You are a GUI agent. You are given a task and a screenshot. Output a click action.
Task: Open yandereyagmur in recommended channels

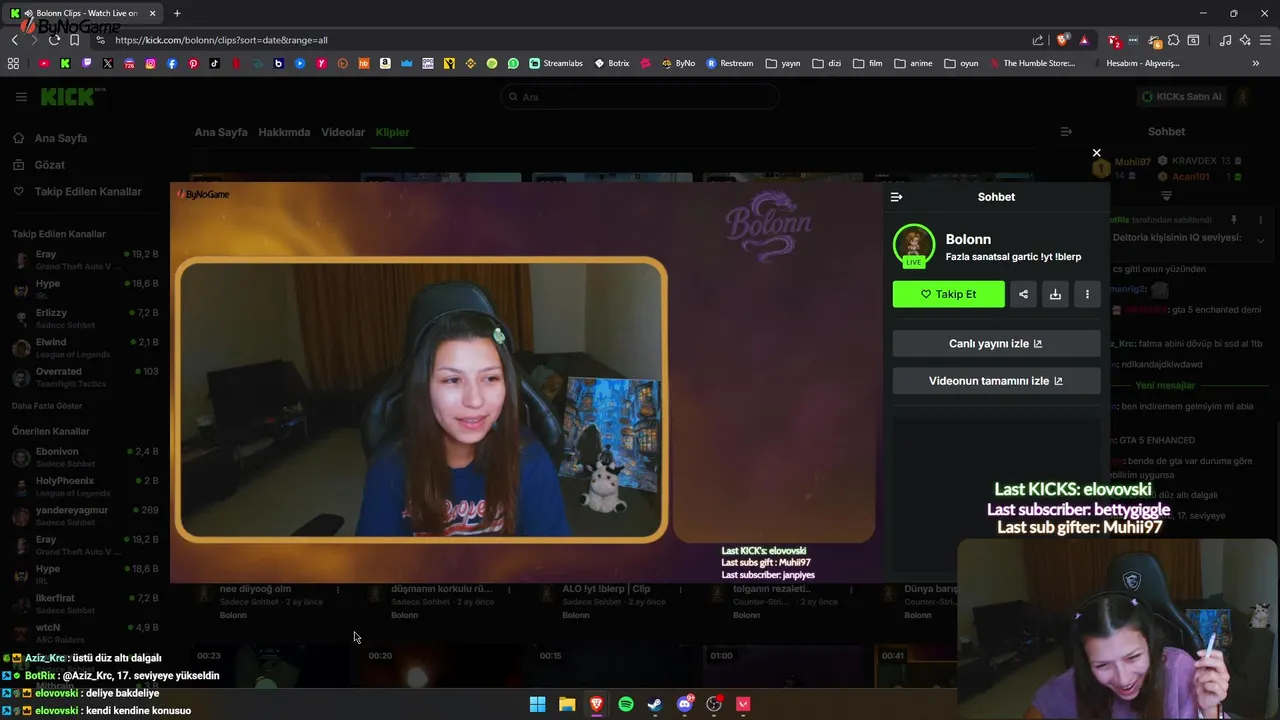coord(85,516)
